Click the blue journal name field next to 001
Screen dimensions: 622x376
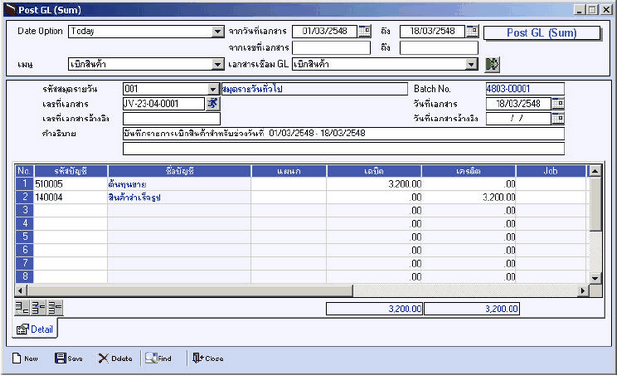[x=314, y=89]
